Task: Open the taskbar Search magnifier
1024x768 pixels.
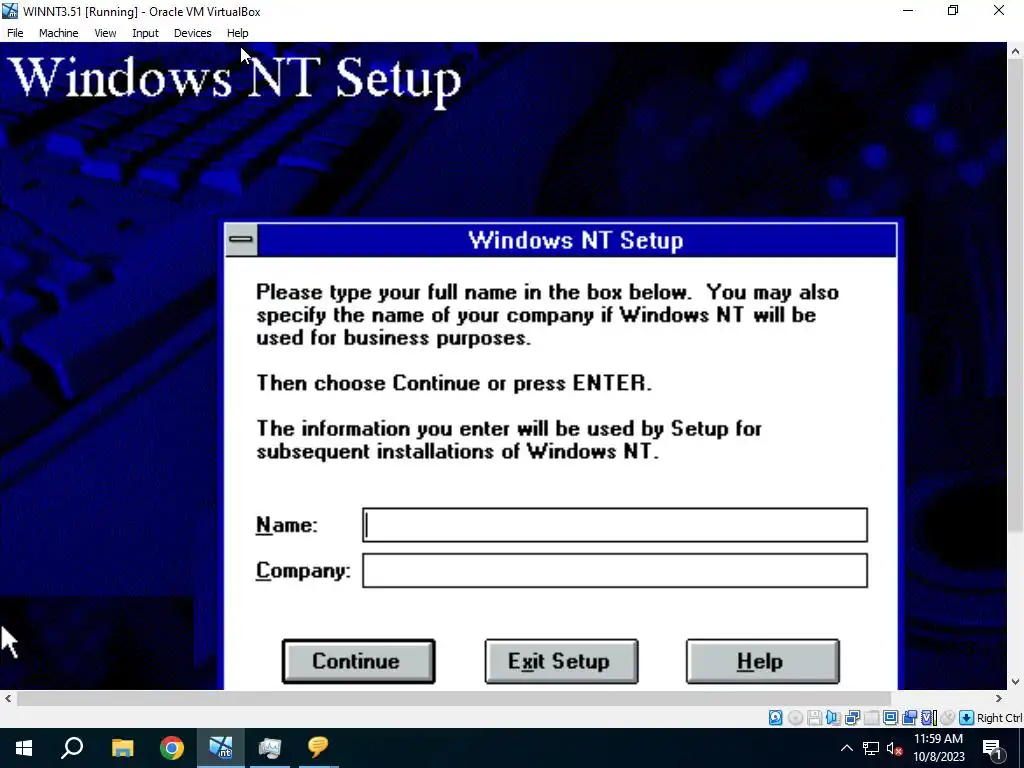Action: tap(72, 748)
